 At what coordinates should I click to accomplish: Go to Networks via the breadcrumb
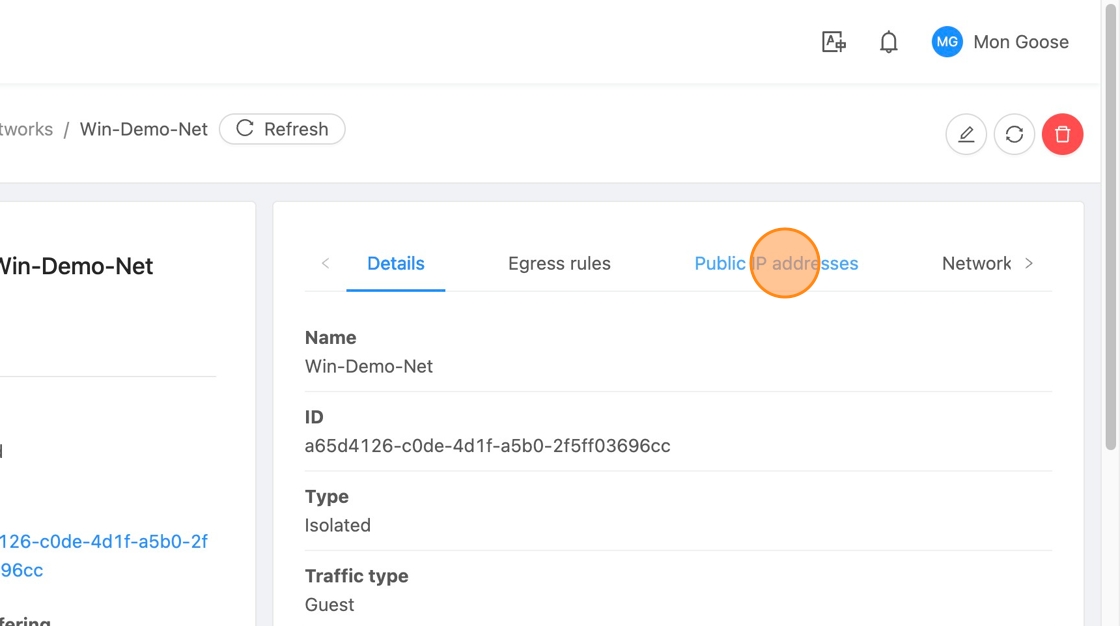pos(26,129)
